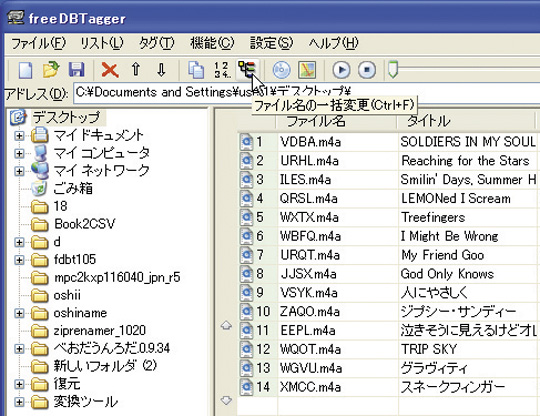Click the ごみ箱 recycle bin icon

tap(39, 188)
